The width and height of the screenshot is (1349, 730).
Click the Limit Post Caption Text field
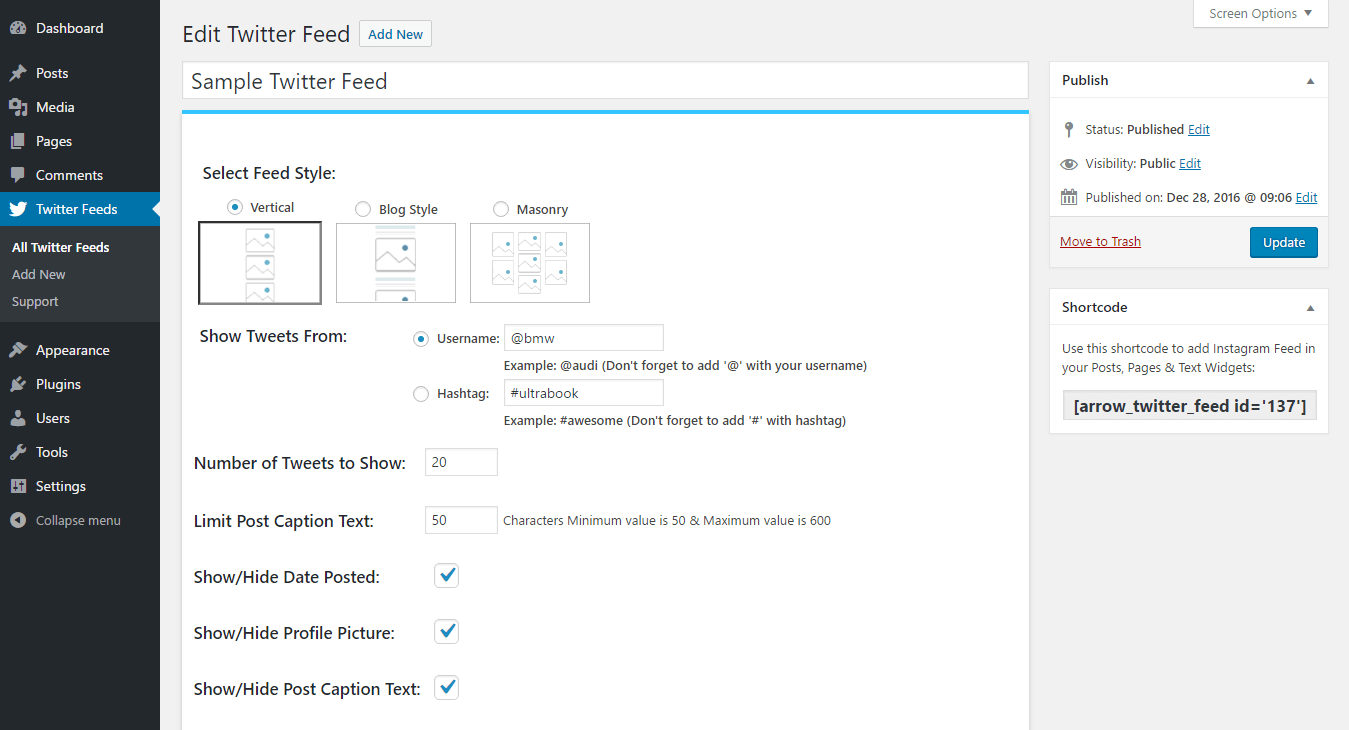point(461,520)
